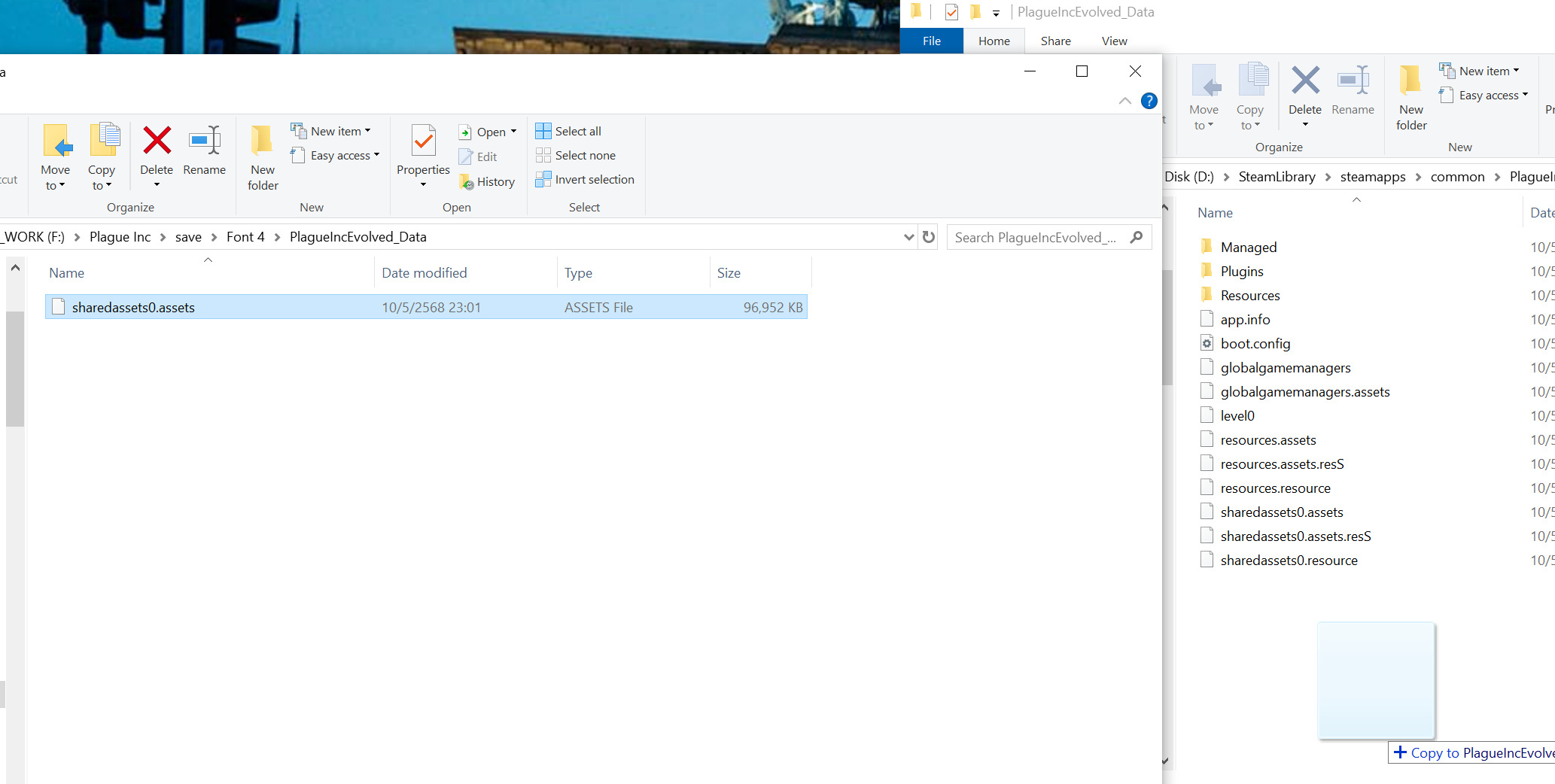Select sharedassets0.assets.resS in back window
This screenshot has height=784, width=1555.
tap(1295, 536)
